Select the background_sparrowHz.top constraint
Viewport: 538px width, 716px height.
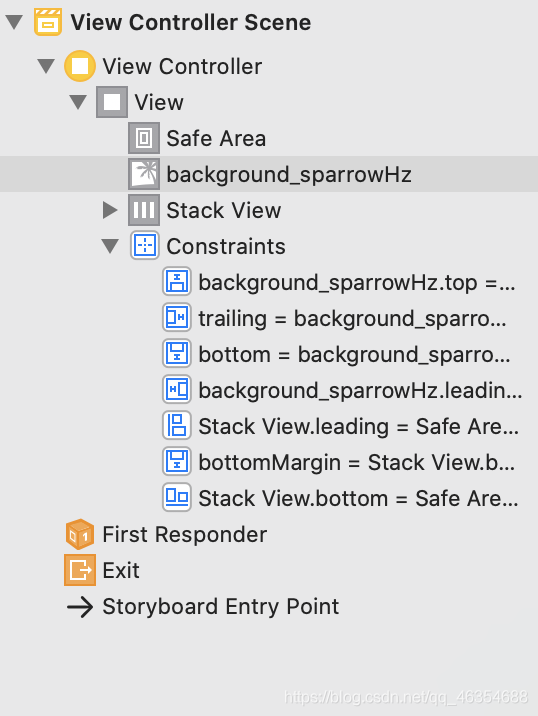tap(339, 282)
